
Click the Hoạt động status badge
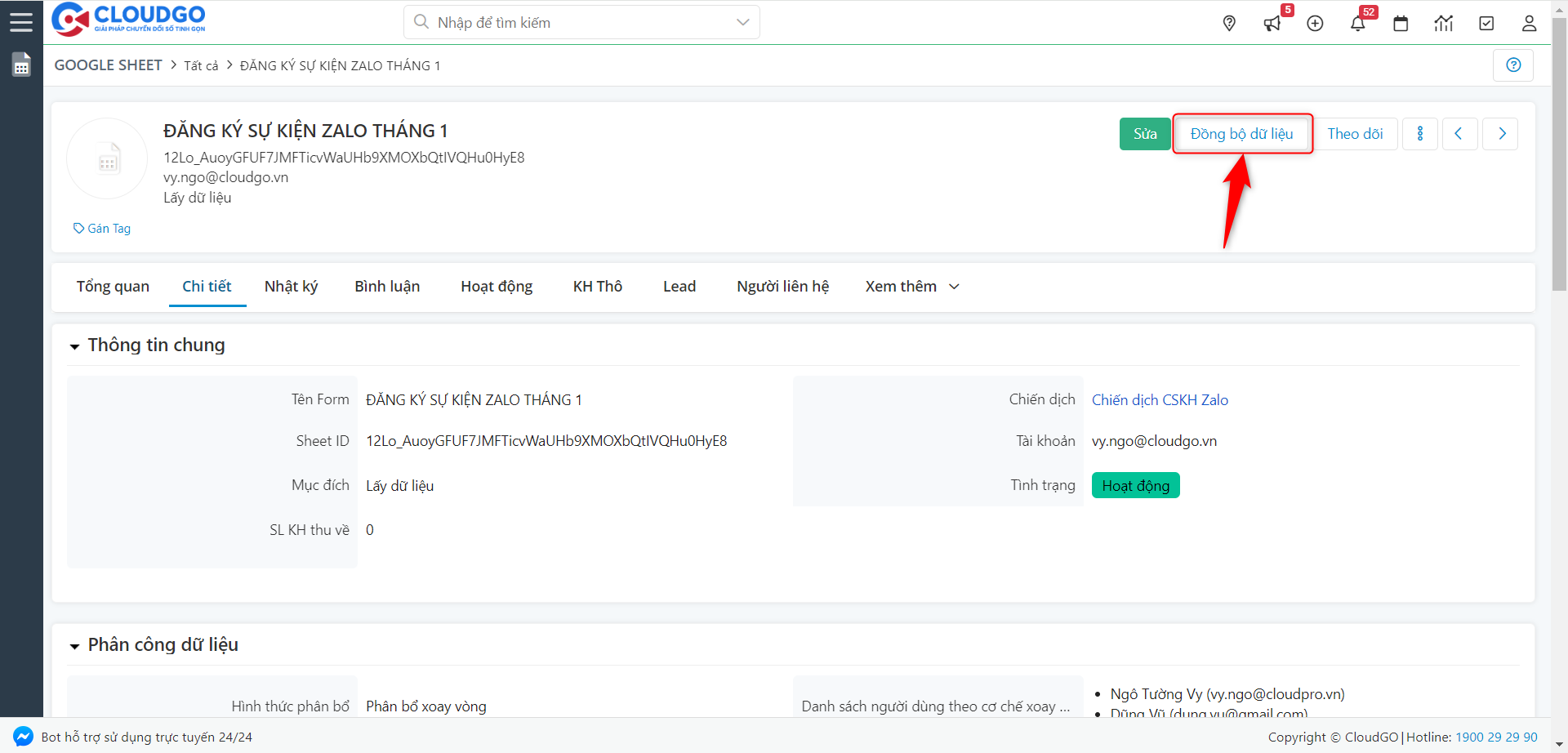point(1135,484)
